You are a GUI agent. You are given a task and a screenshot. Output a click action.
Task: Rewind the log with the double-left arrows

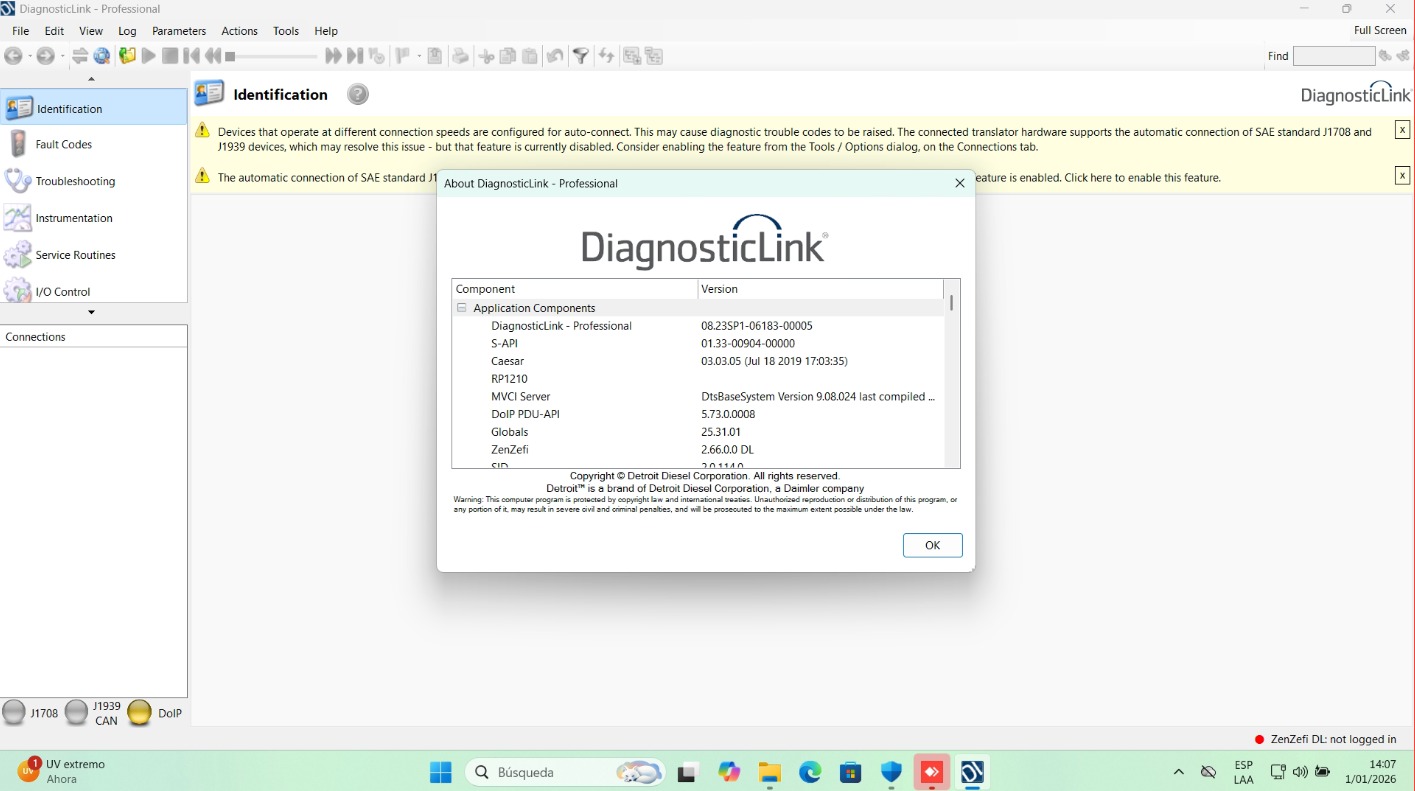pyautogui.click(x=212, y=56)
